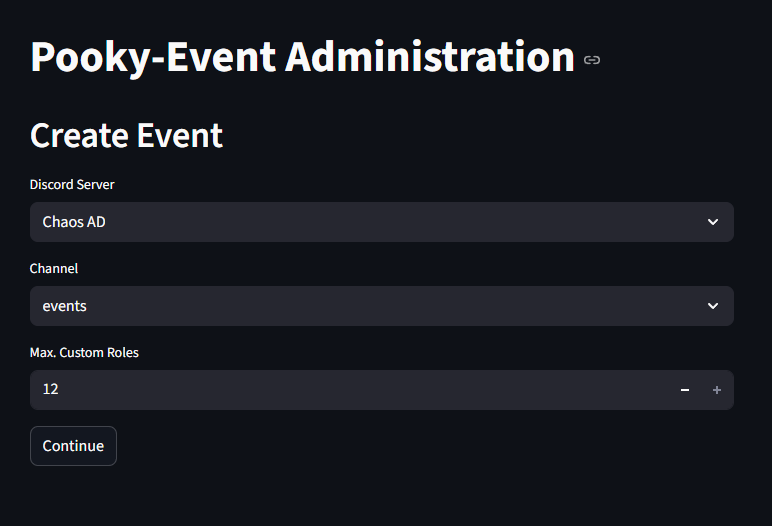This screenshot has width=772, height=526.
Task: Click empty middle of Channel select box
Action: pos(380,306)
